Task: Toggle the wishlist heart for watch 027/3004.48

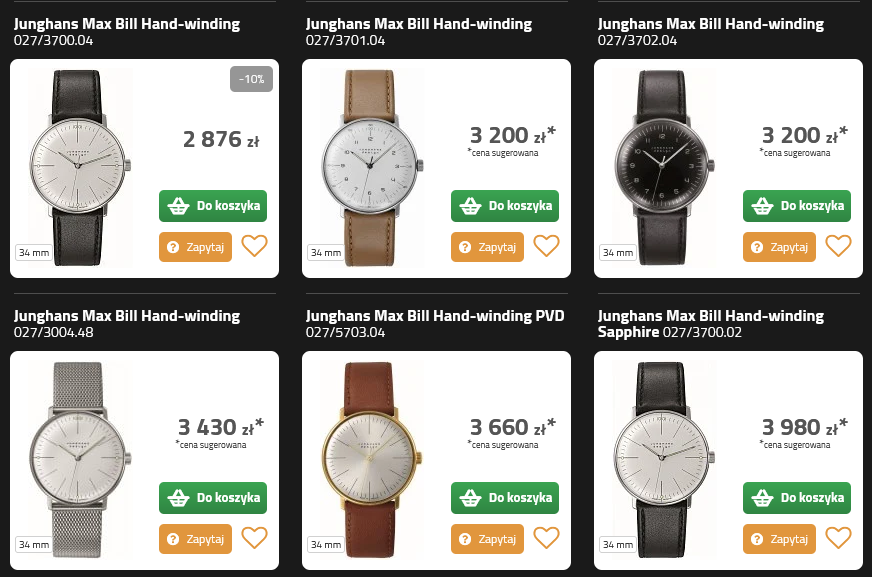Action: [x=255, y=538]
